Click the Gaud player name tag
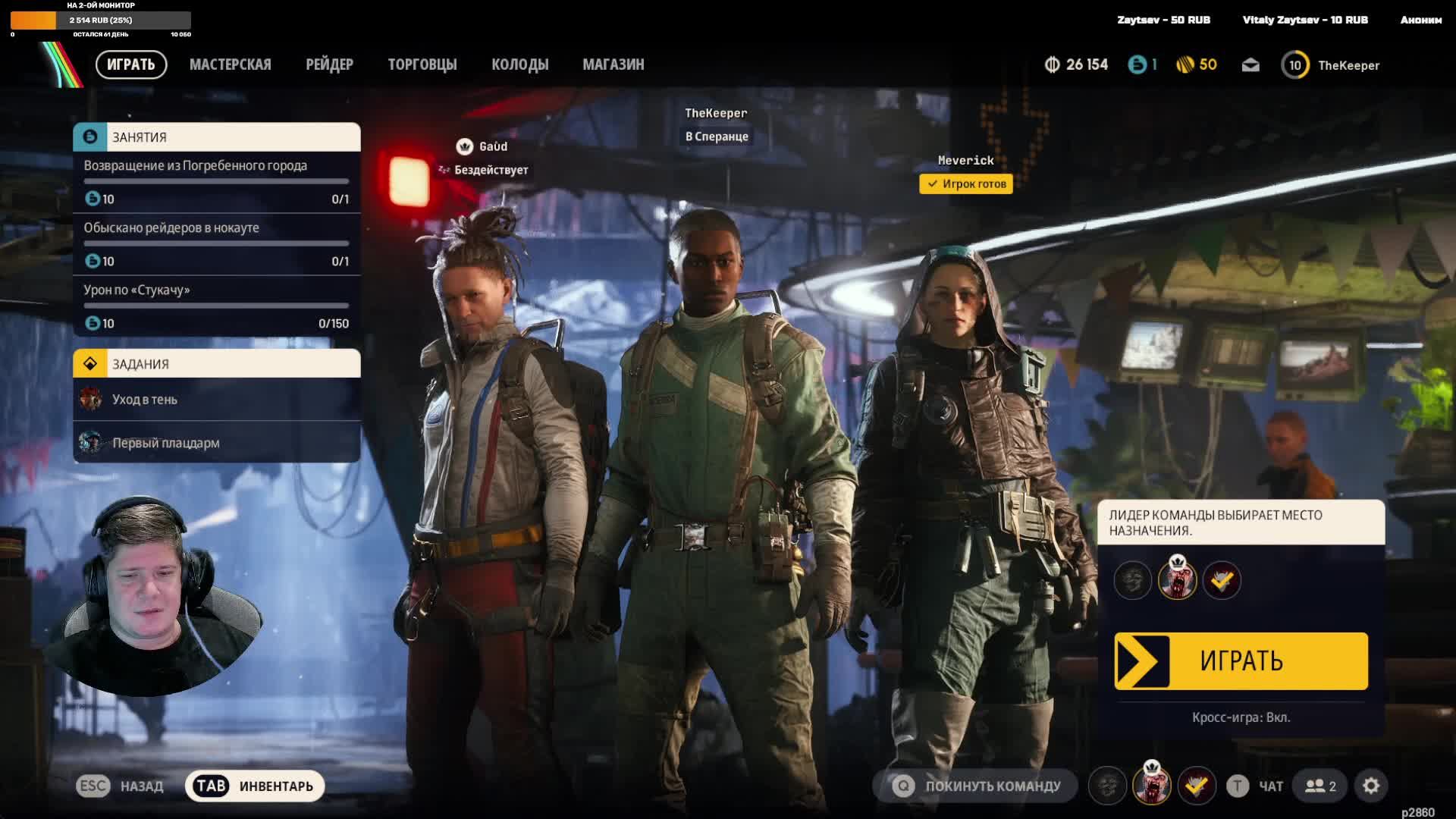 pos(493,146)
